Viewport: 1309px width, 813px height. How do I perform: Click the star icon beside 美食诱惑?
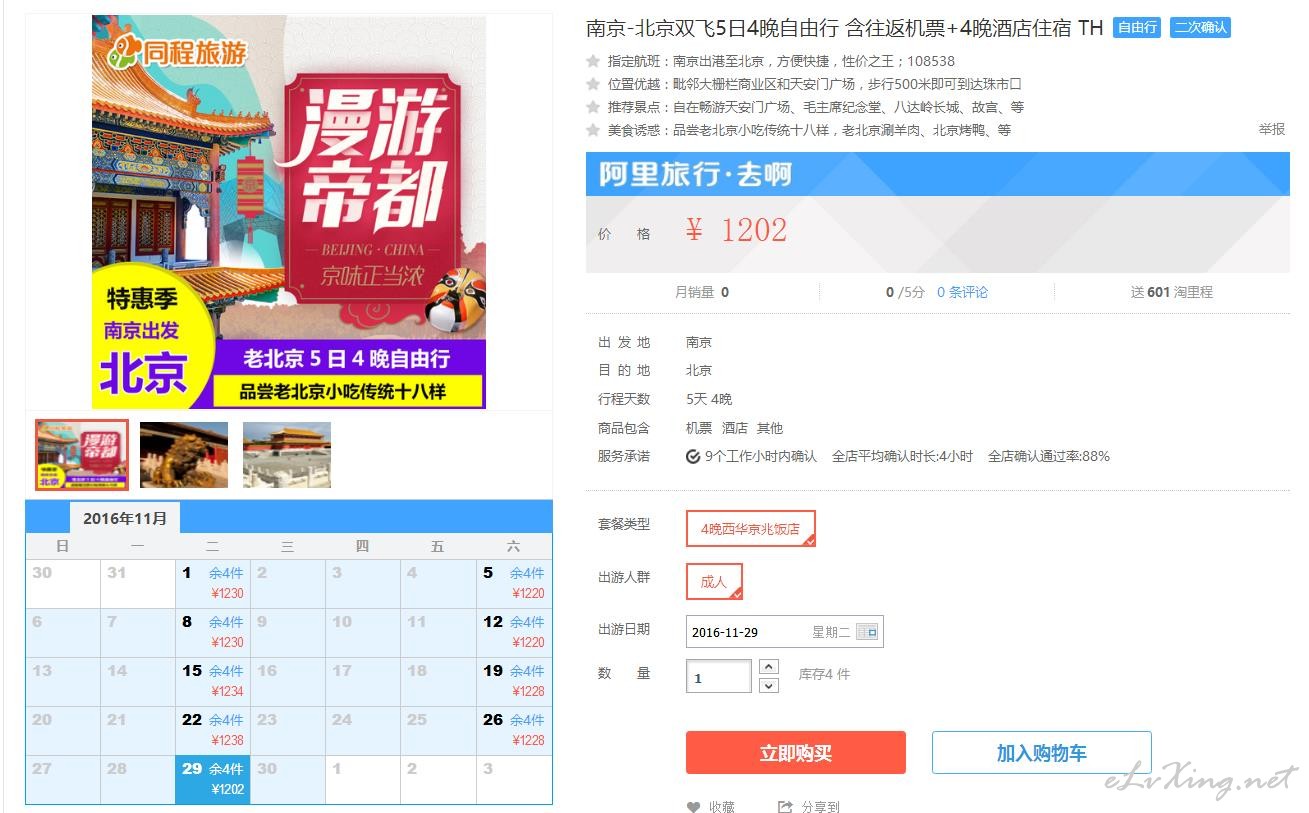point(593,130)
